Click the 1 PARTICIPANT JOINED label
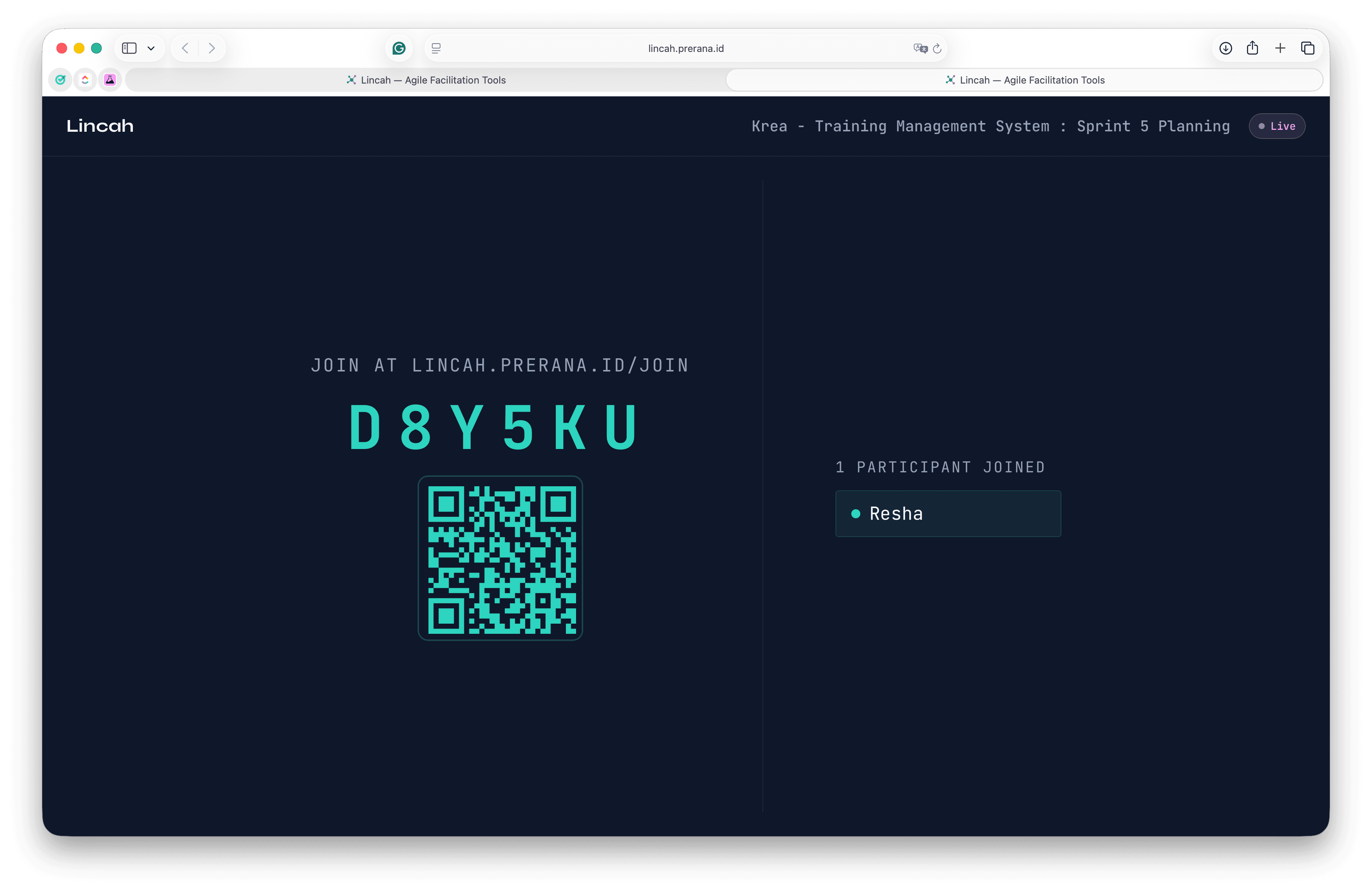Image resolution: width=1372 pixels, height=892 pixels. 940,467
